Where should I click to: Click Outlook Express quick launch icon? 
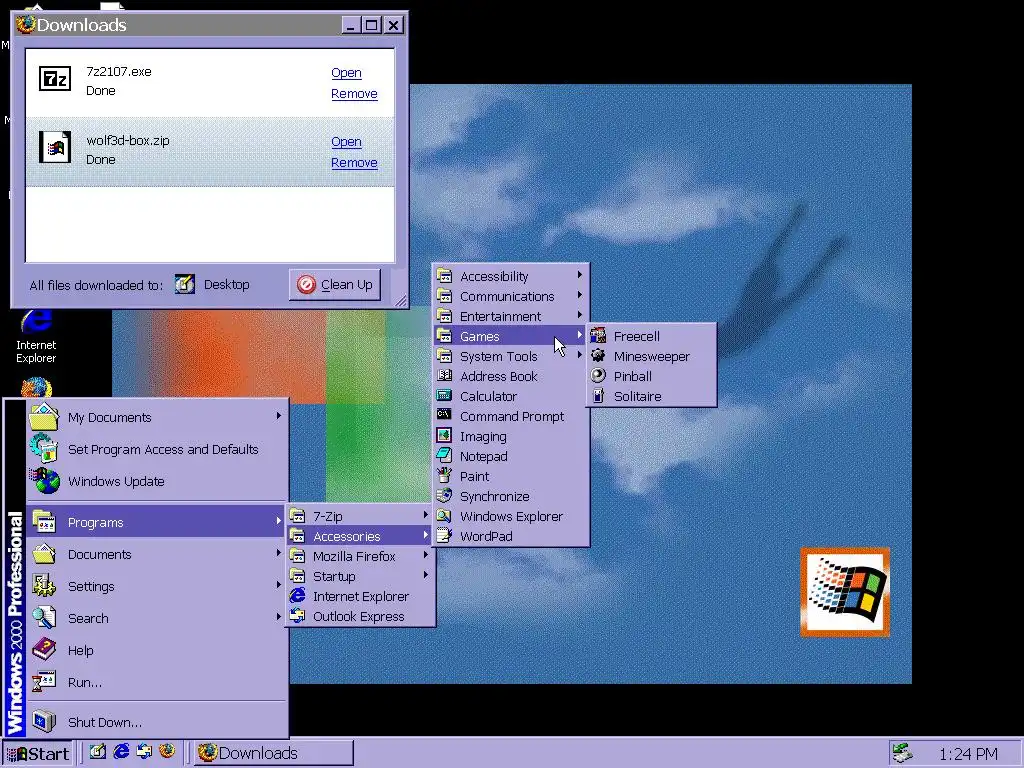144,752
